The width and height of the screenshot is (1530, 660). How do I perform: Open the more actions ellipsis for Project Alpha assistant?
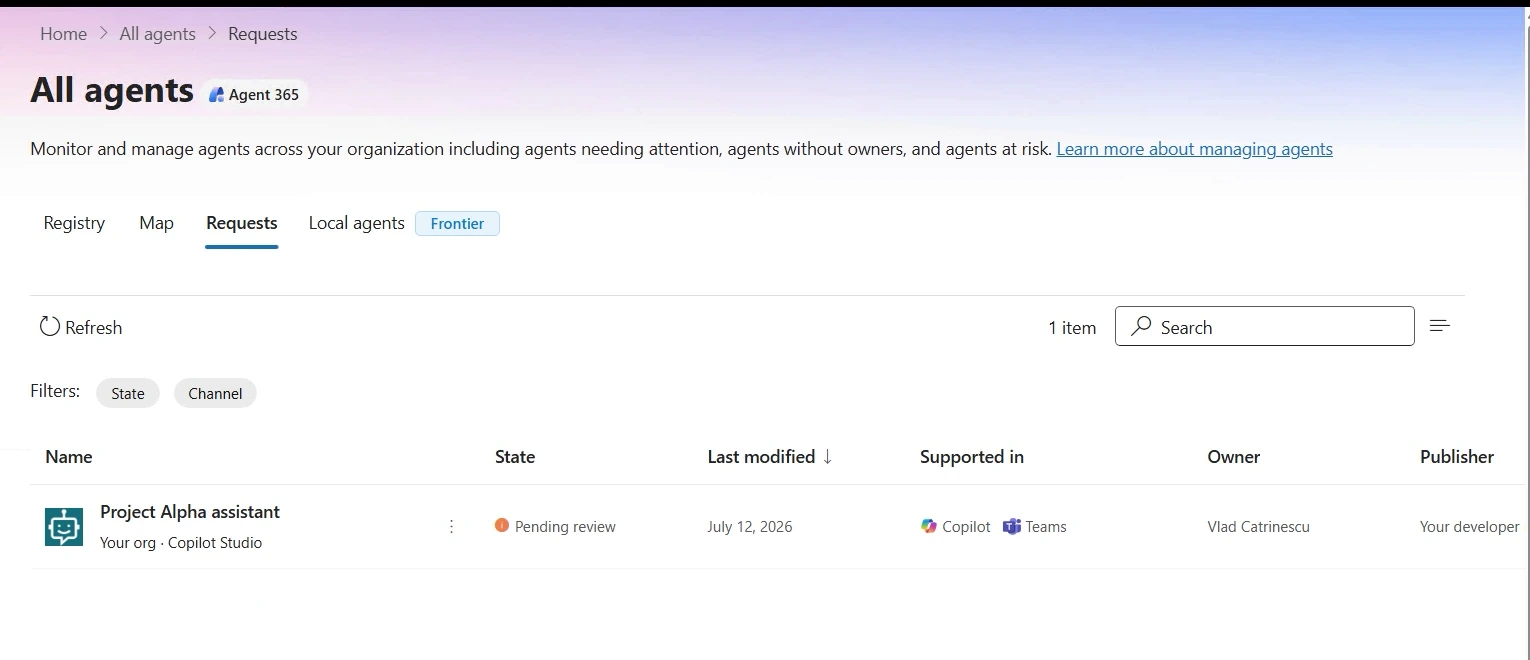pos(451,526)
